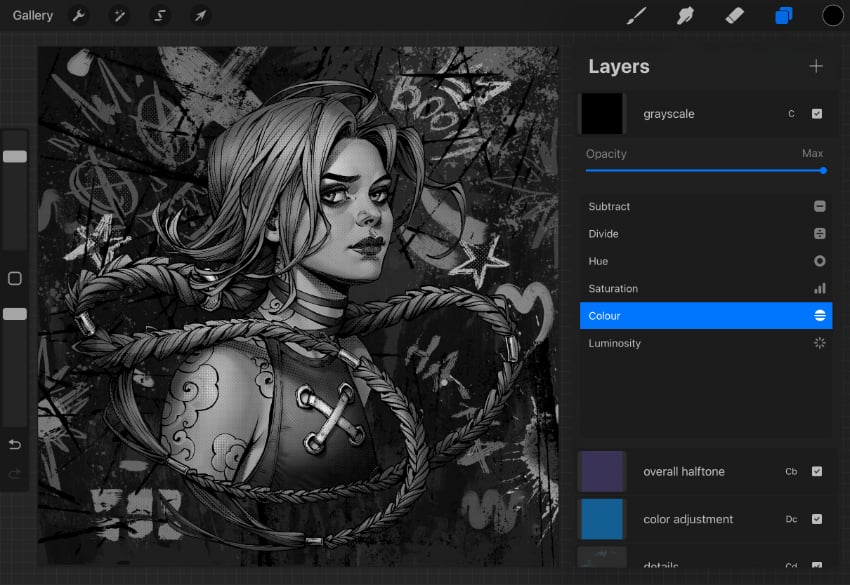Click the Divide mode icon
The image size is (850, 585).
(820, 234)
